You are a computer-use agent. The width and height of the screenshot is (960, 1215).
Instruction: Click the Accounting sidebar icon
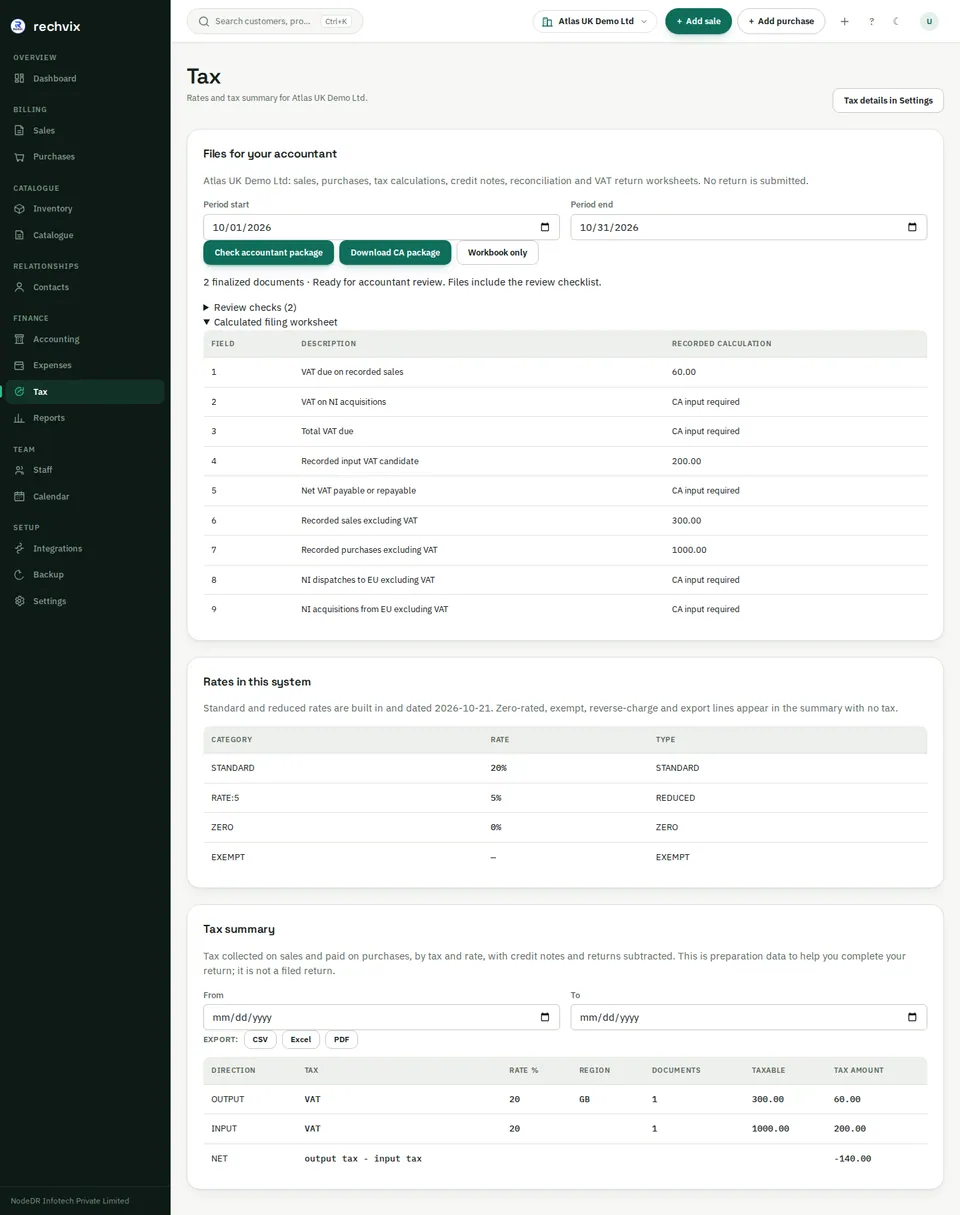click(20, 339)
